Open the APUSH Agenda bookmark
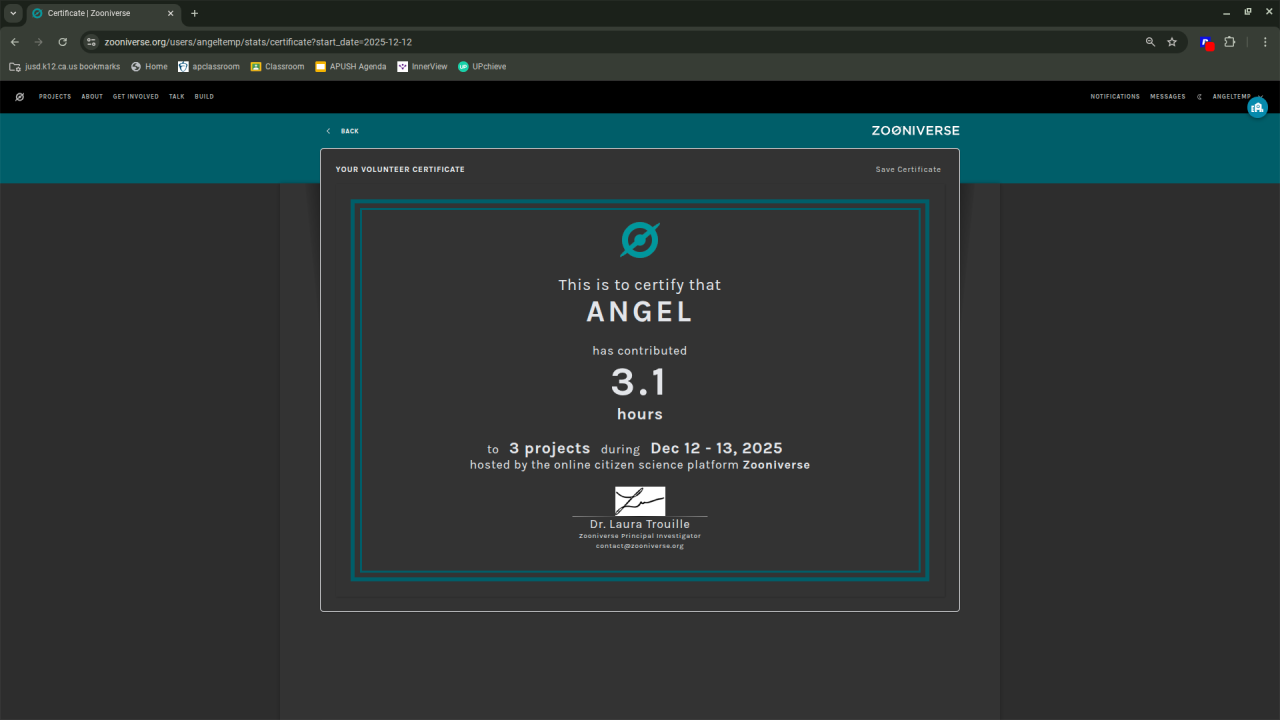 [x=351, y=67]
